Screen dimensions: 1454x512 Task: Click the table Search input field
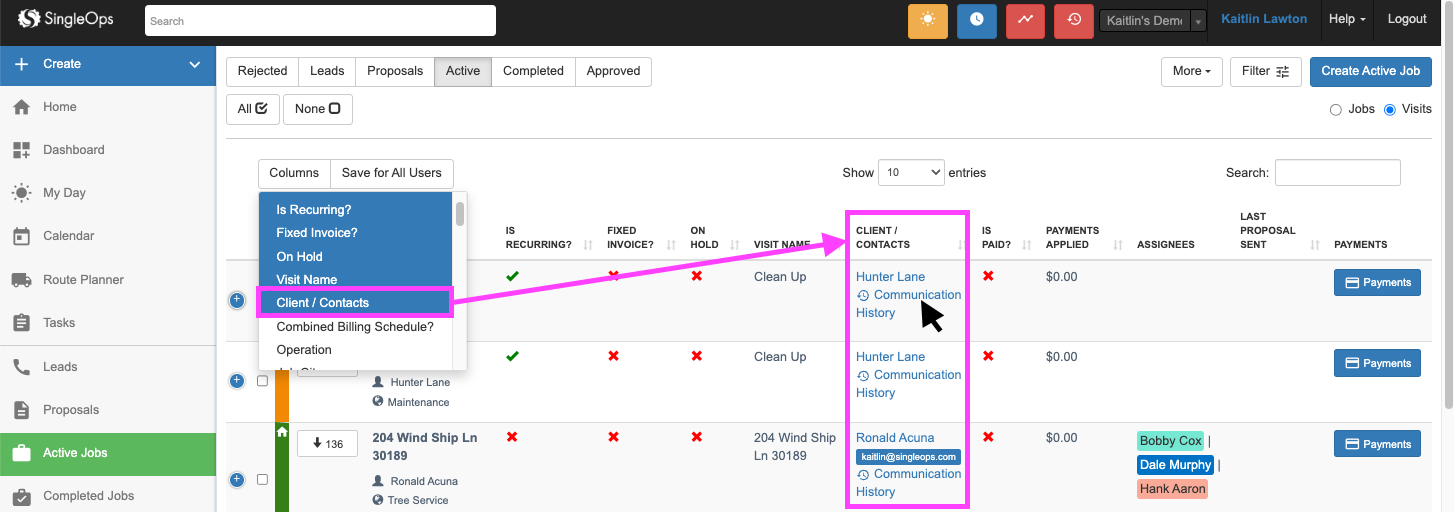coord(1337,172)
